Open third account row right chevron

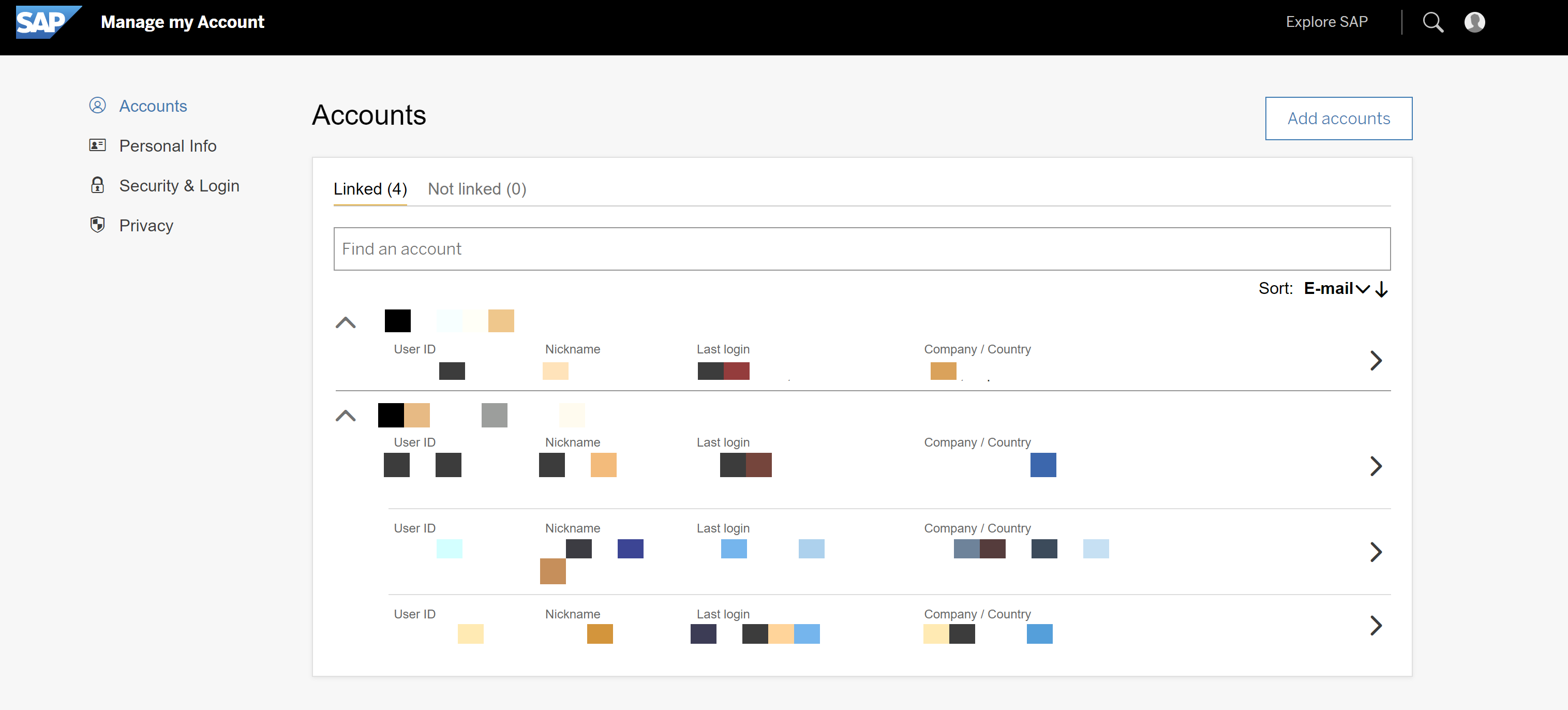(1377, 552)
